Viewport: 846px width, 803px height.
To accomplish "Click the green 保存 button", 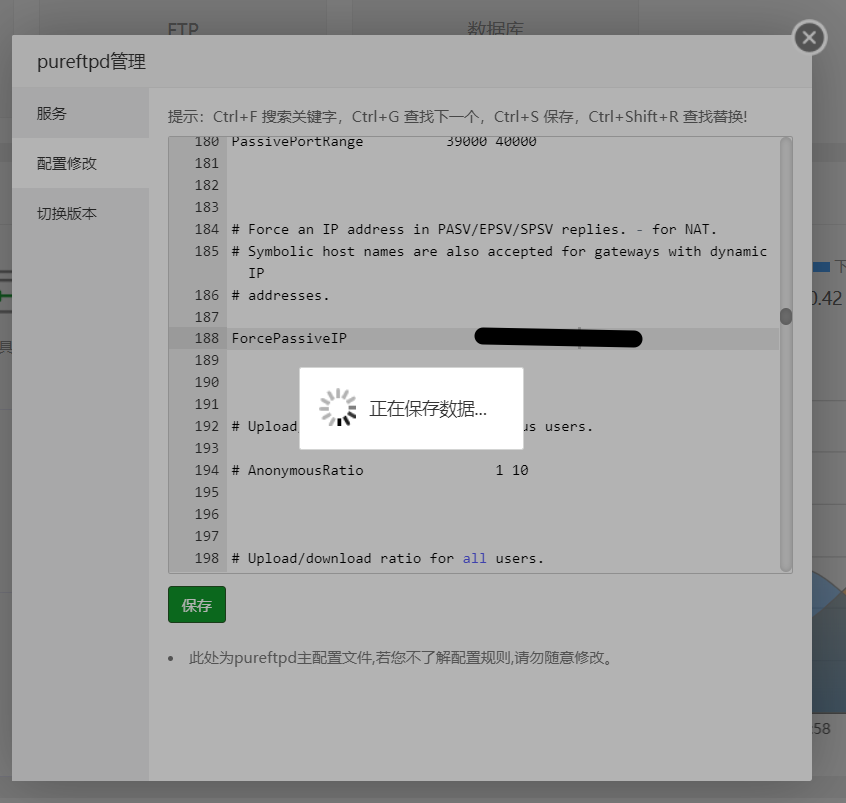I will coord(197,605).
